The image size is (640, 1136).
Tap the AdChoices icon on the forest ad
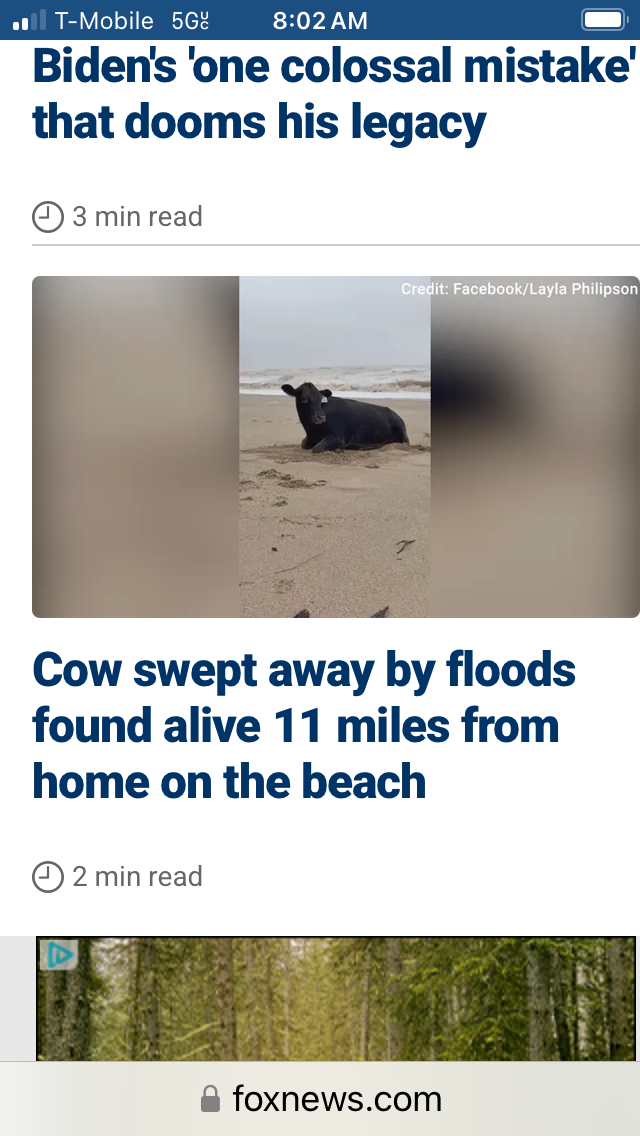pyautogui.click(x=58, y=956)
